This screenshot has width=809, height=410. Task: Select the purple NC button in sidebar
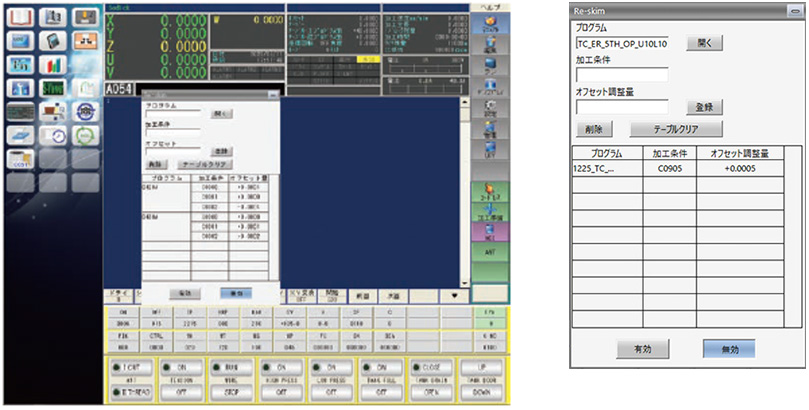[x=490, y=232]
